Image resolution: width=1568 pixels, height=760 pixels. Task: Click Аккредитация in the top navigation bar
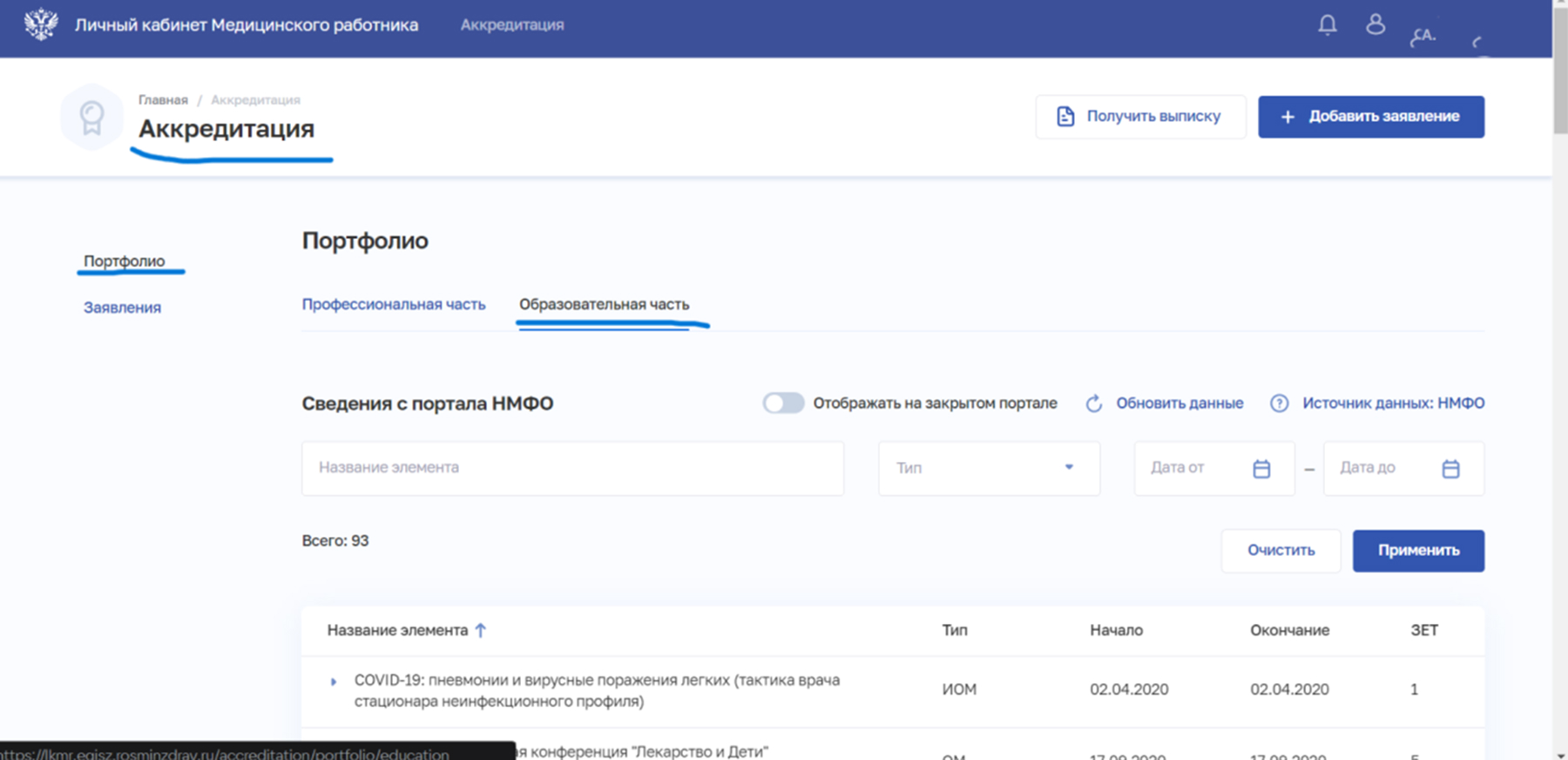(512, 25)
